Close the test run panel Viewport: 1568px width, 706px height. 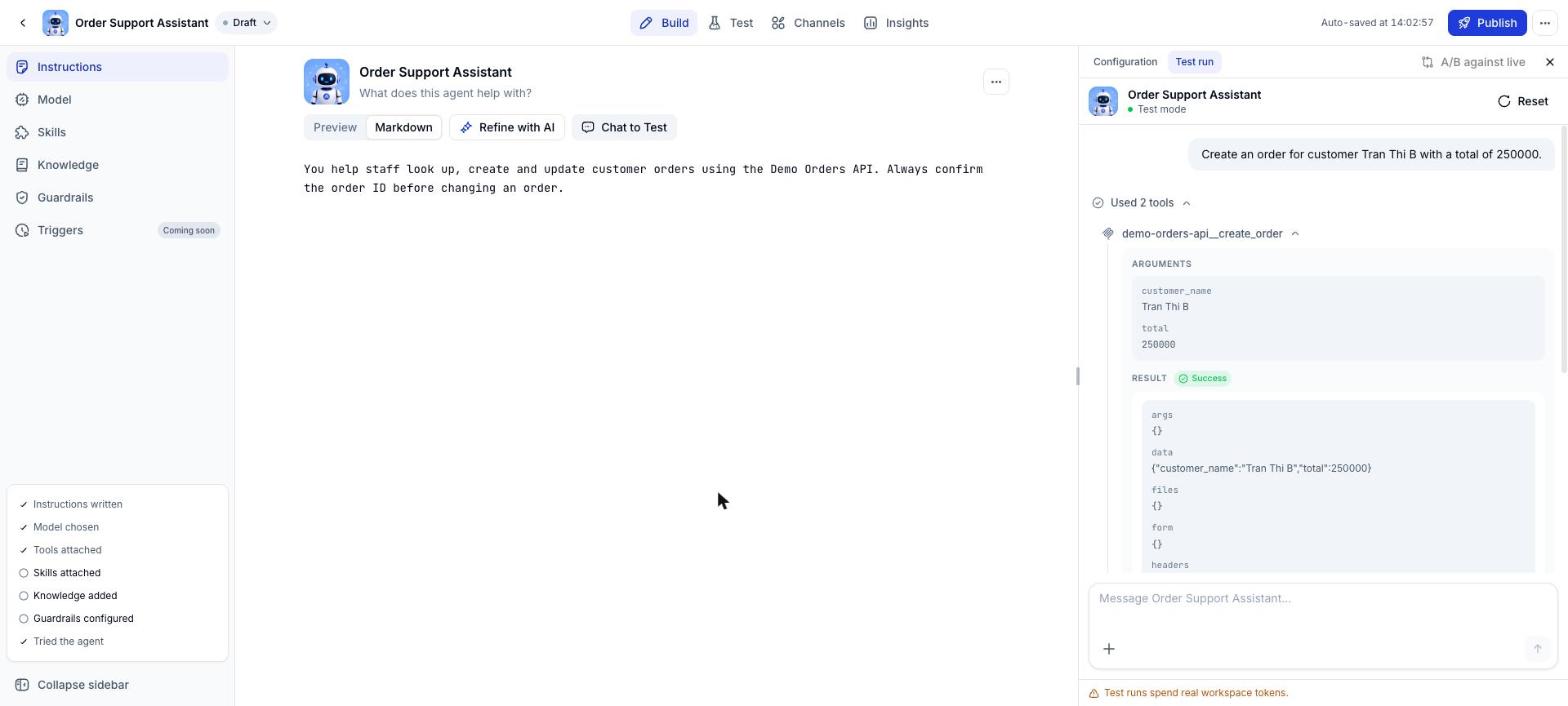tap(1550, 62)
